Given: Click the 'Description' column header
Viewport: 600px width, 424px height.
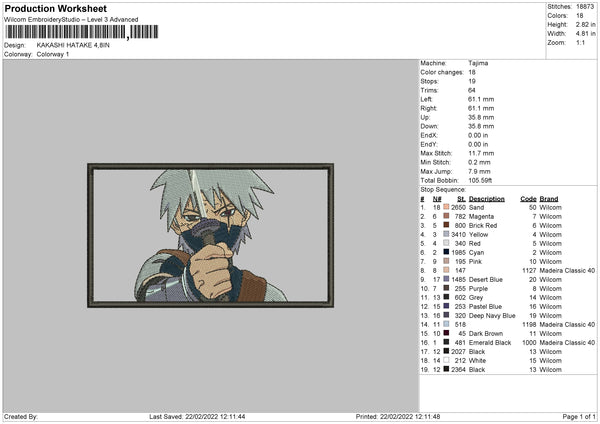Looking at the screenshot, I should point(487,199).
